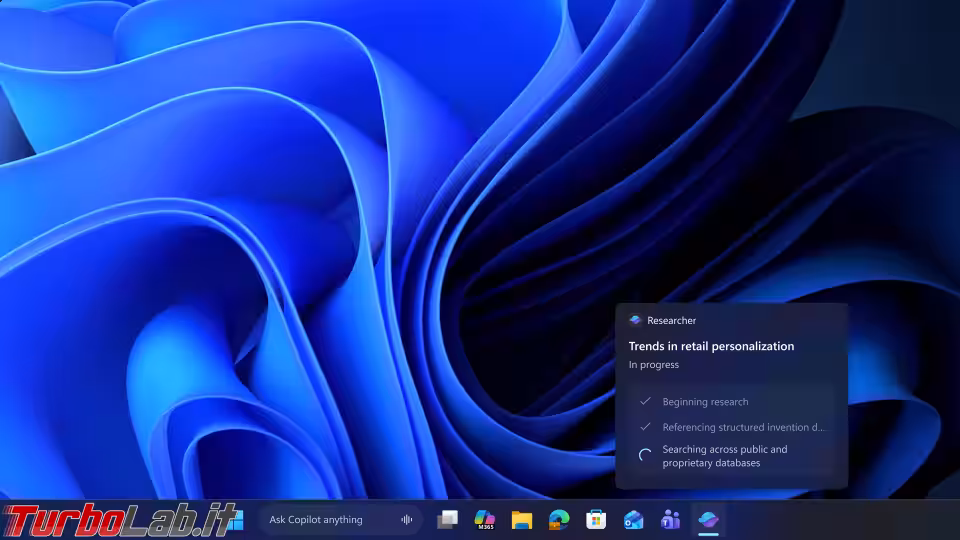
Task: Open File Explorer from the taskbar
Action: pos(522,520)
